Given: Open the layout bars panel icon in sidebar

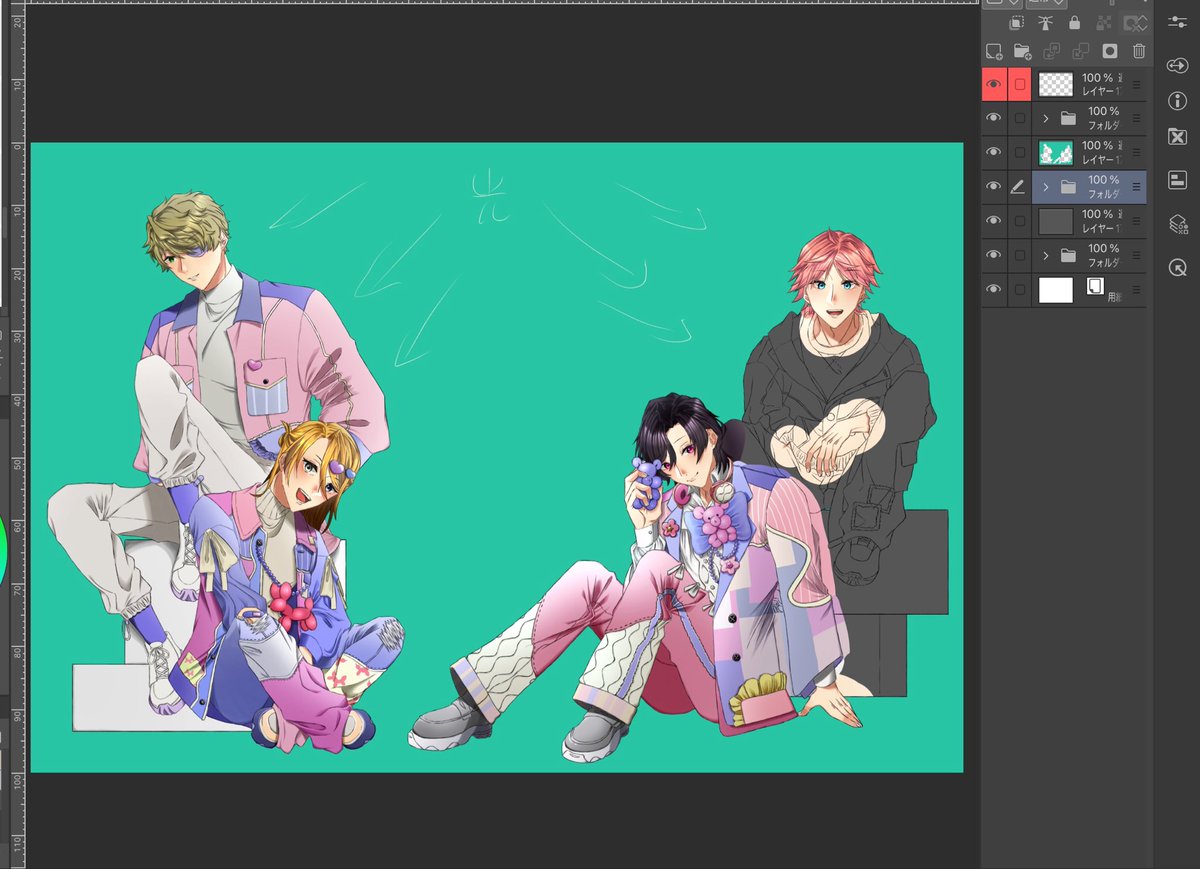Looking at the screenshot, I should [1177, 181].
